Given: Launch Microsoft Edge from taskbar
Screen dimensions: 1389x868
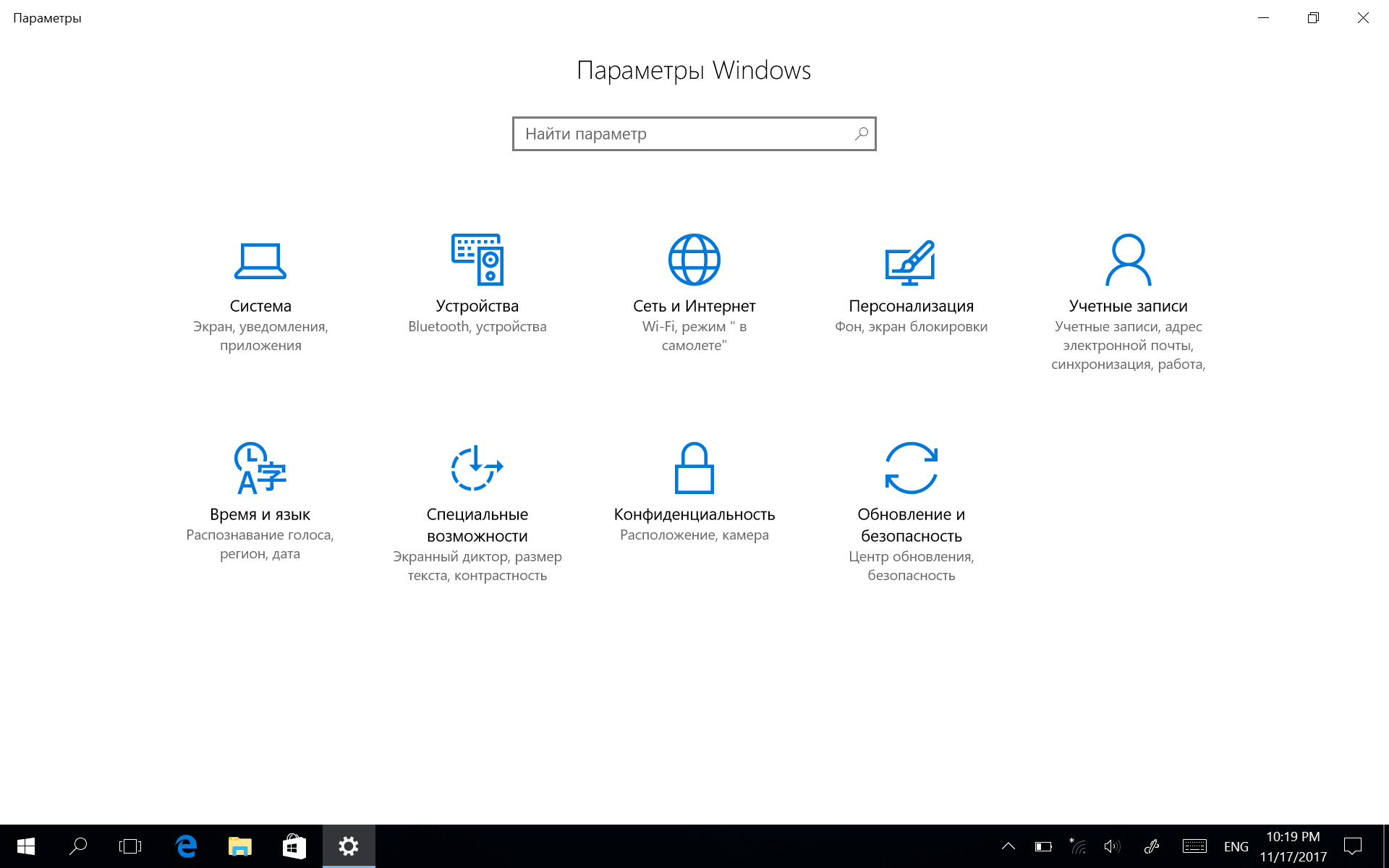Looking at the screenshot, I should point(187,846).
